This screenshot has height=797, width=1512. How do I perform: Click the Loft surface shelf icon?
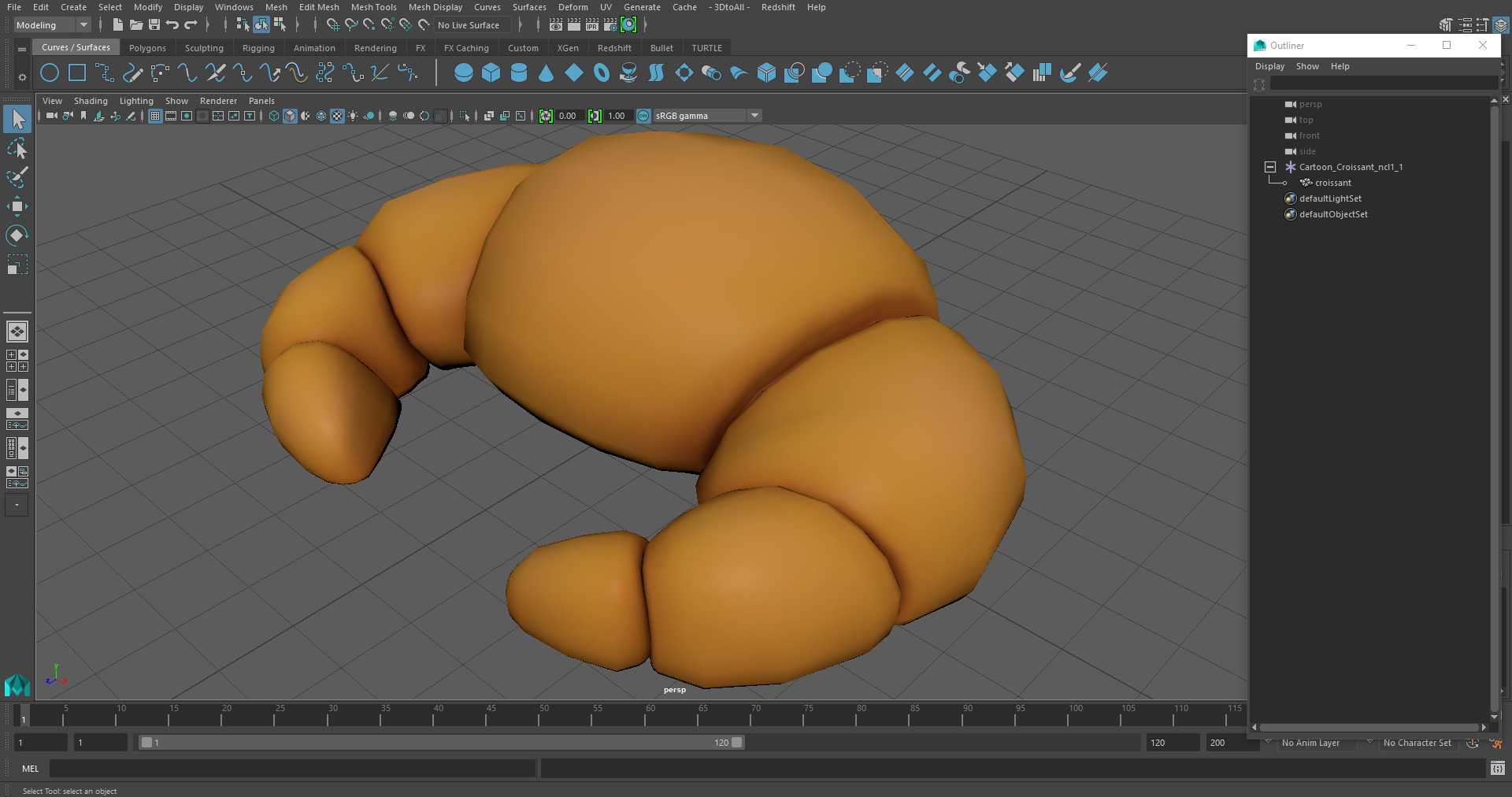(657, 73)
